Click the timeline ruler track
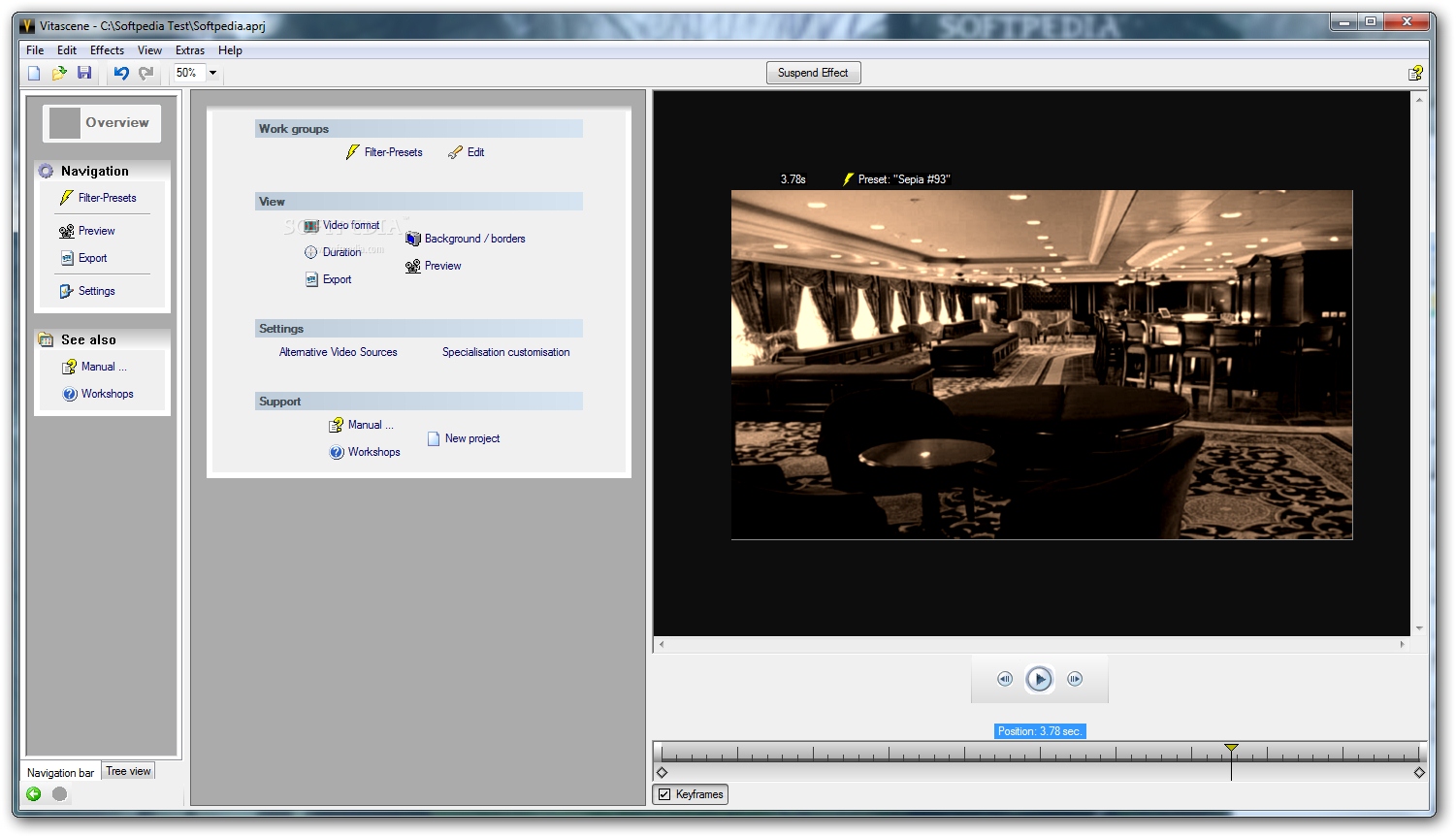Viewport: 1456px width, 837px height. (1040, 752)
